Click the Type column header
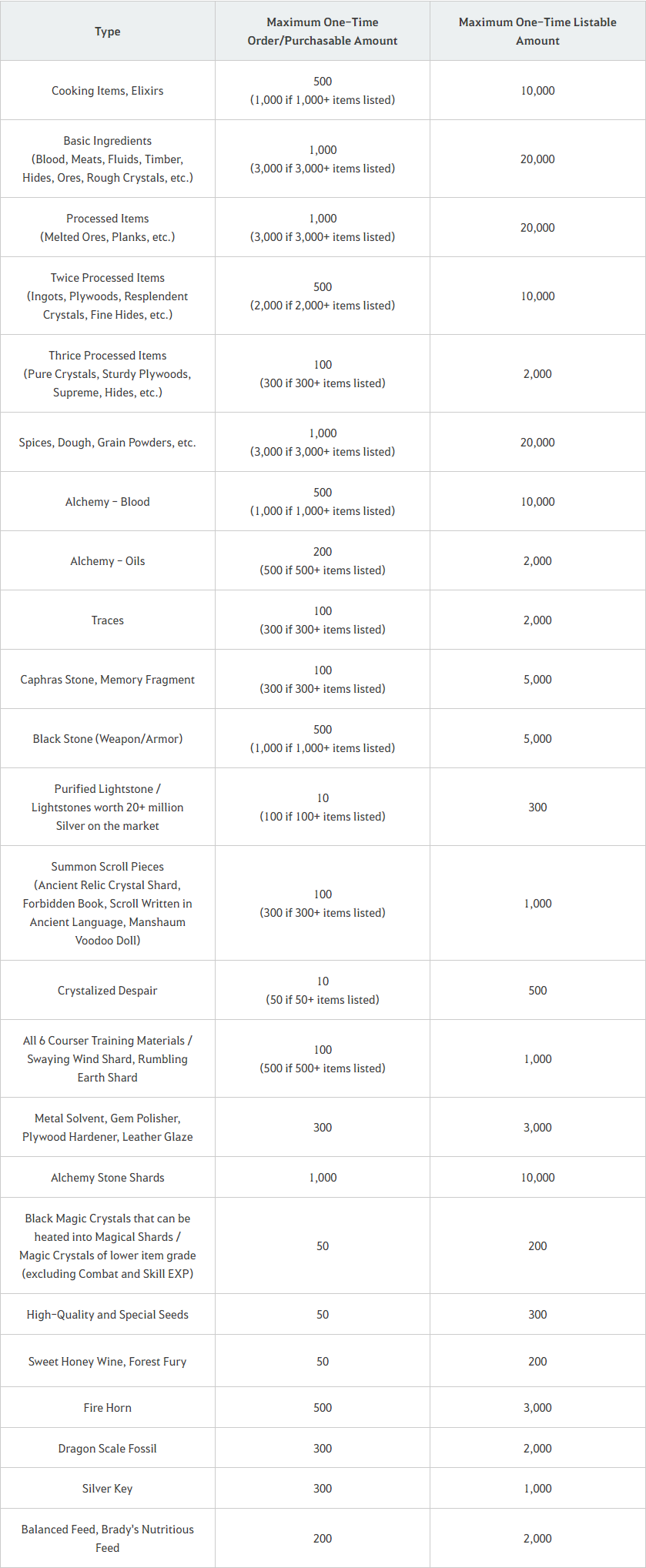Image resolution: width=646 pixels, height=1568 pixels. click(x=108, y=32)
